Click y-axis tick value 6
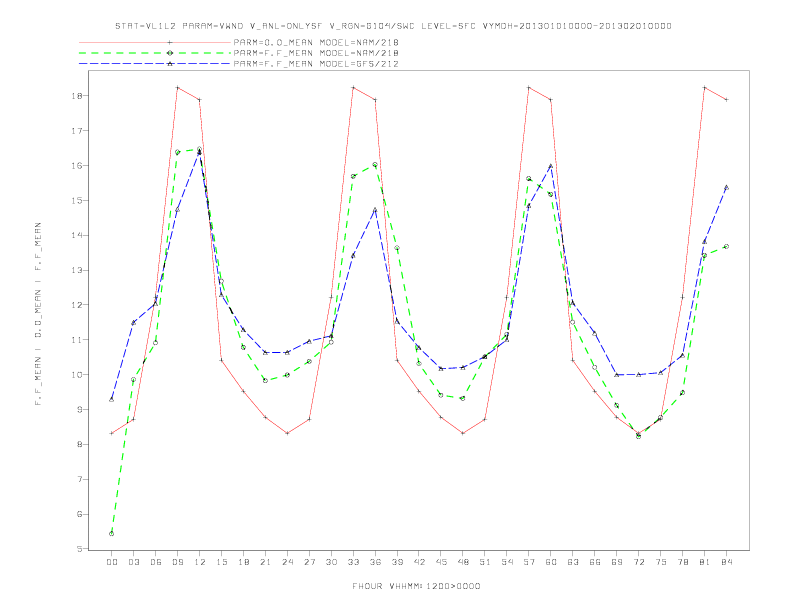This screenshot has width=792, height=612. point(80,514)
